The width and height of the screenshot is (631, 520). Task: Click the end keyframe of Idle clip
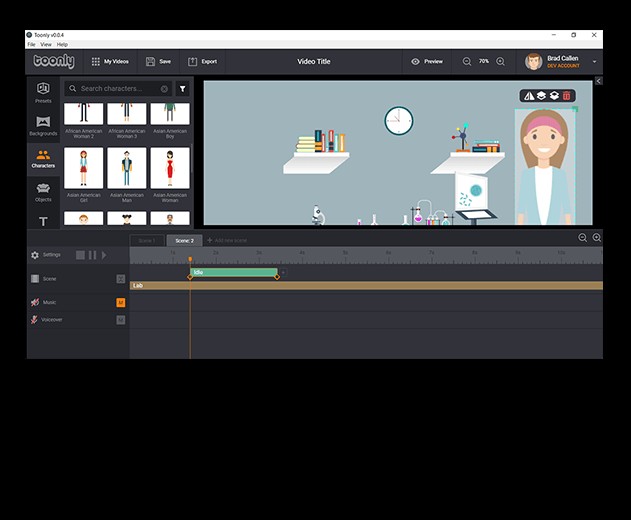277,277
